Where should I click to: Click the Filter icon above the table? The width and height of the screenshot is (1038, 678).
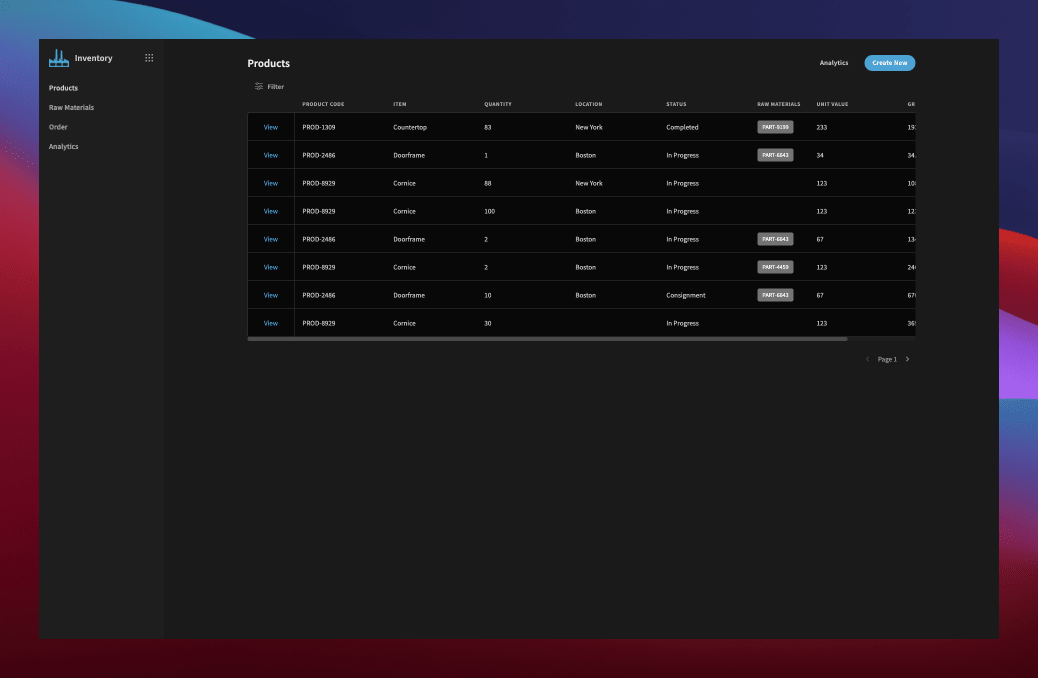[x=259, y=86]
